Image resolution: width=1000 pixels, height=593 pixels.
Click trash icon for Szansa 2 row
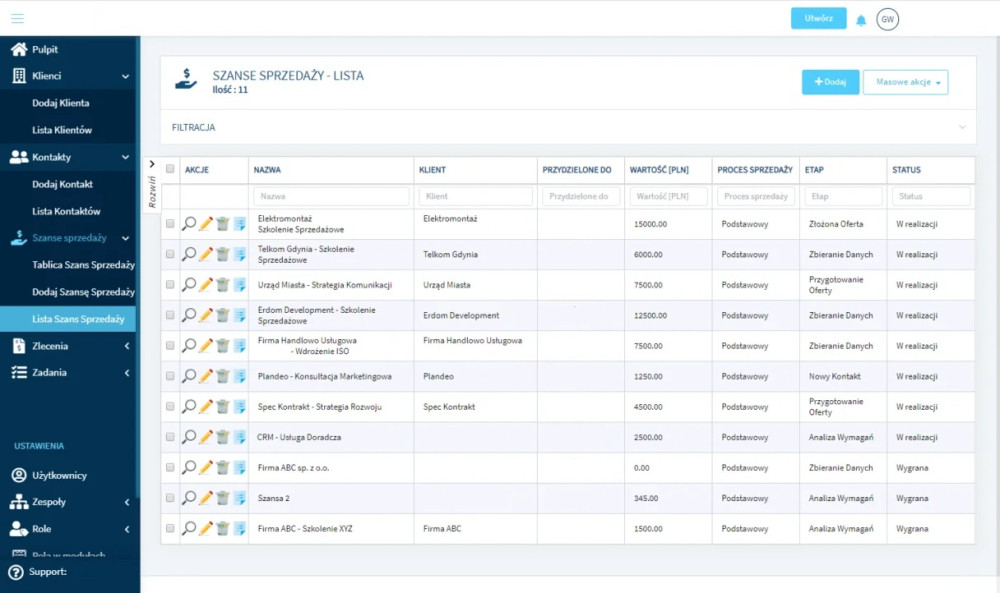pos(223,498)
